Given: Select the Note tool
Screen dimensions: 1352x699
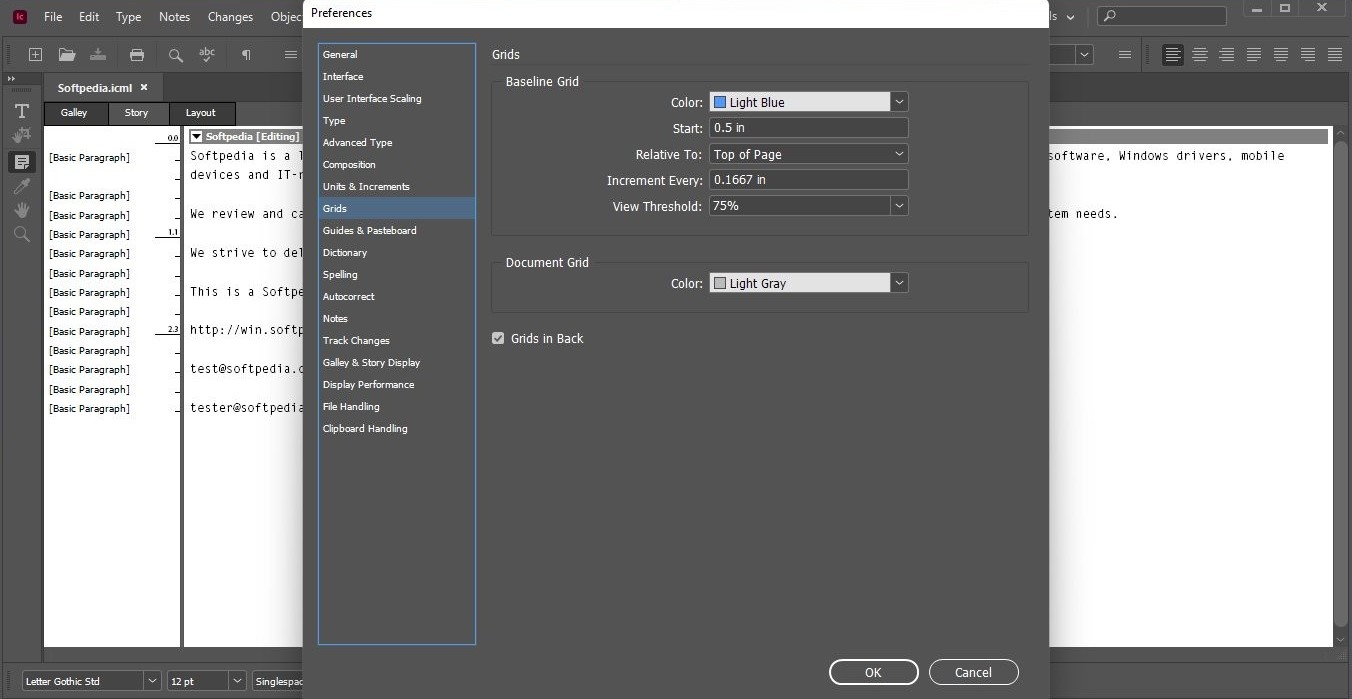Looking at the screenshot, I should click(21, 162).
